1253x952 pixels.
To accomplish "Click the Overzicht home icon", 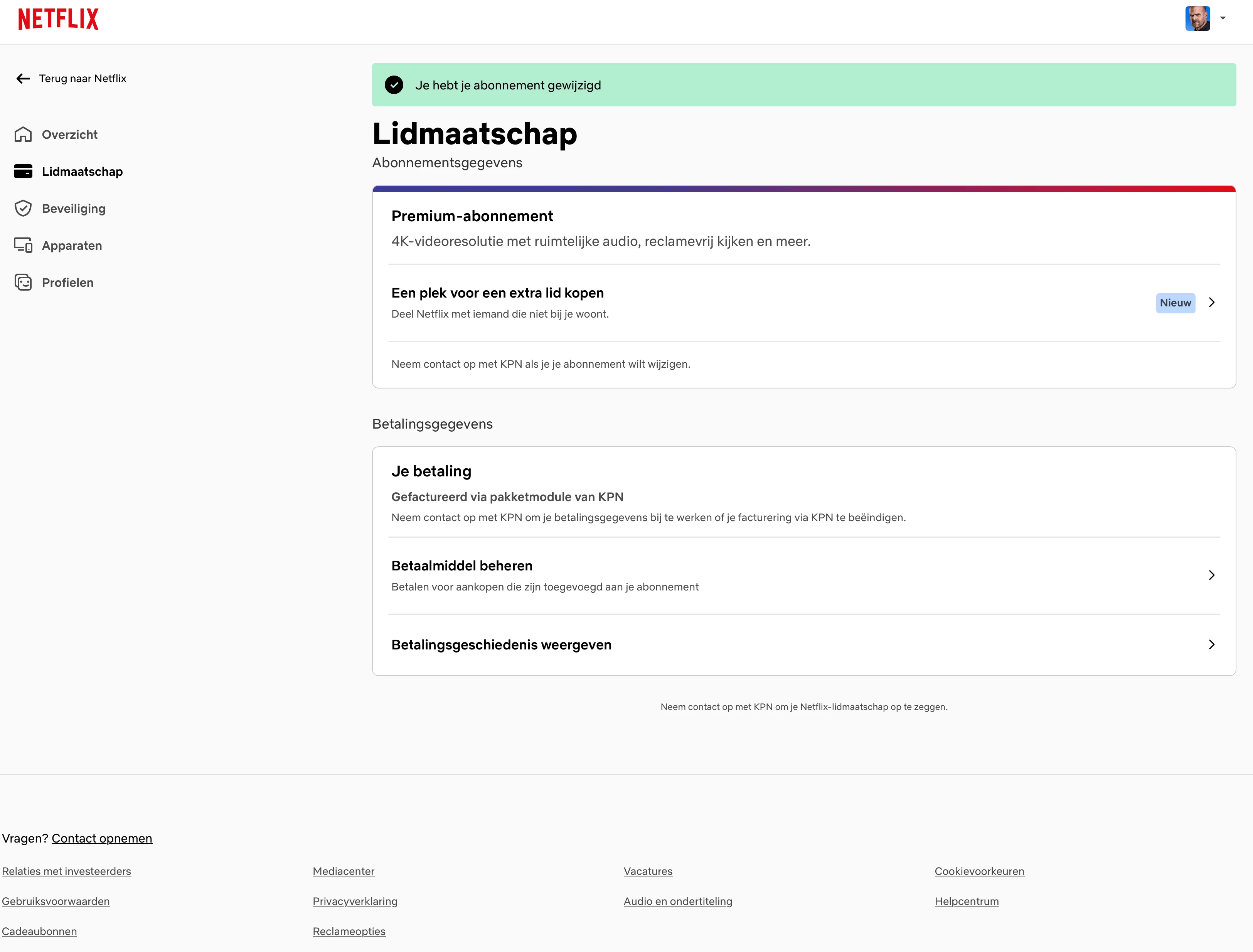I will (x=23, y=134).
